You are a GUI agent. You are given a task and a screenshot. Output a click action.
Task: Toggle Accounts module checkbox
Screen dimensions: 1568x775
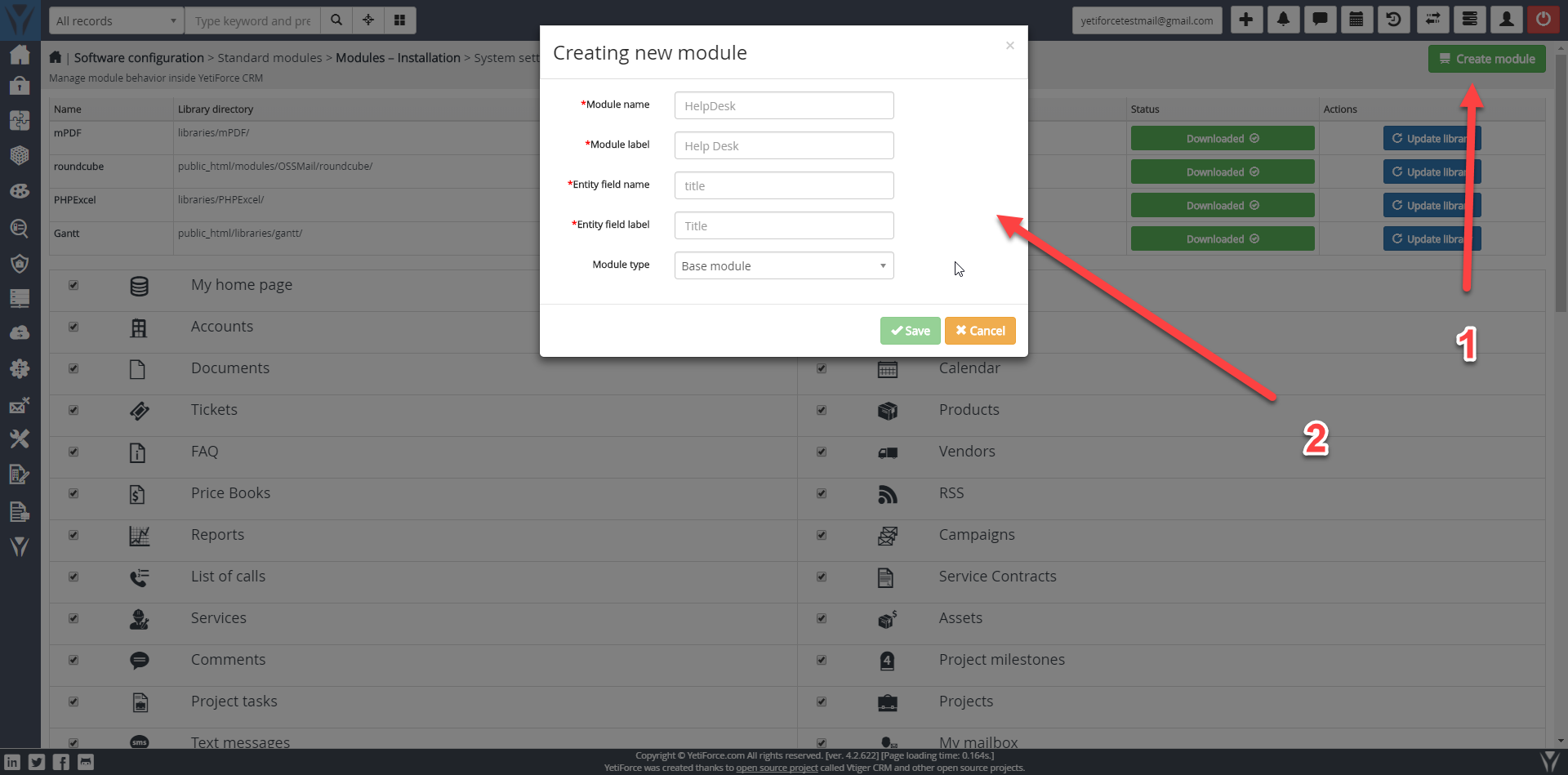pyautogui.click(x=73, y=327)
